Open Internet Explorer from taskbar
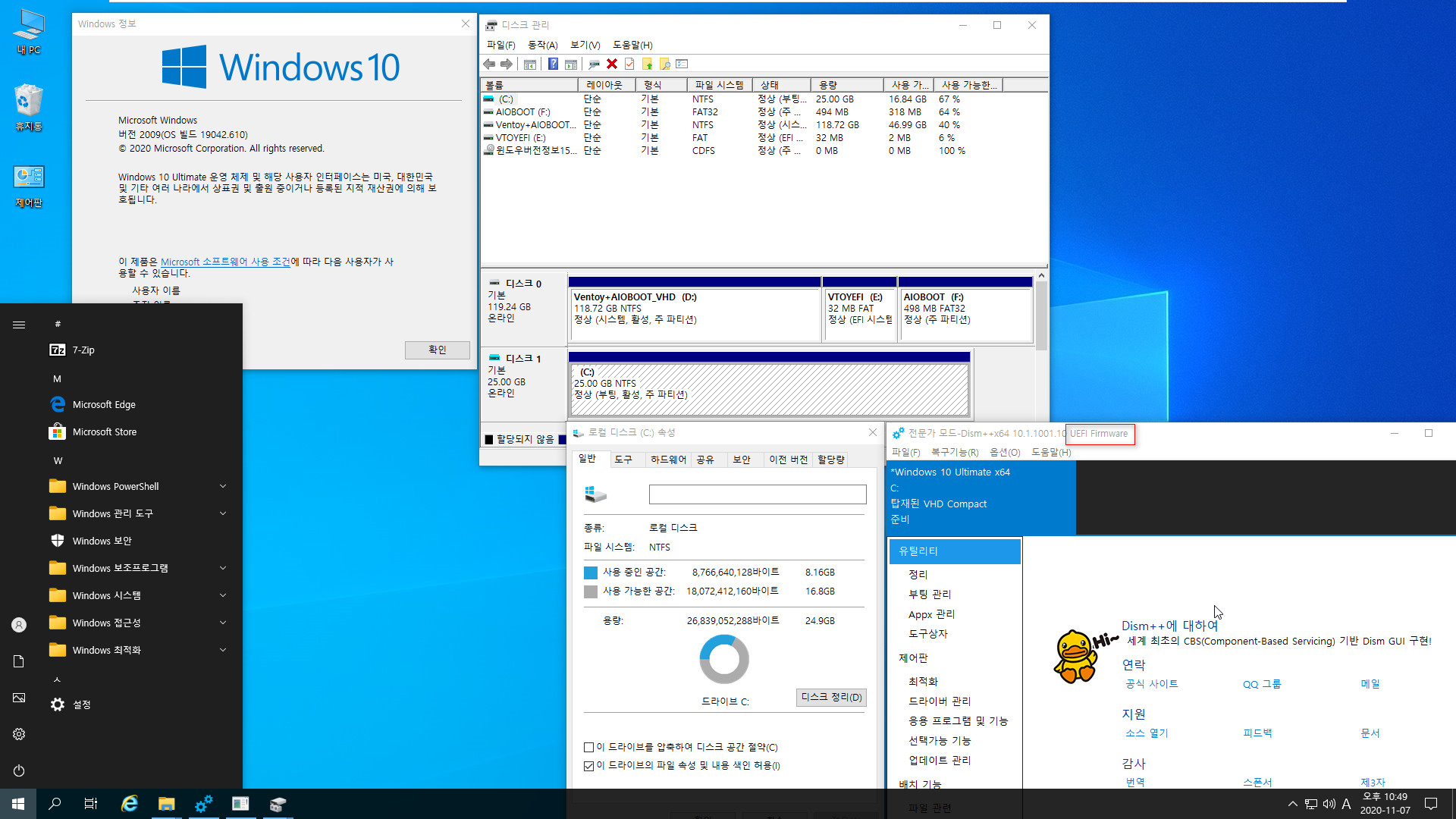Viewport: 1456px width, 819px height. pyautogui.click(x=130, y=804)
